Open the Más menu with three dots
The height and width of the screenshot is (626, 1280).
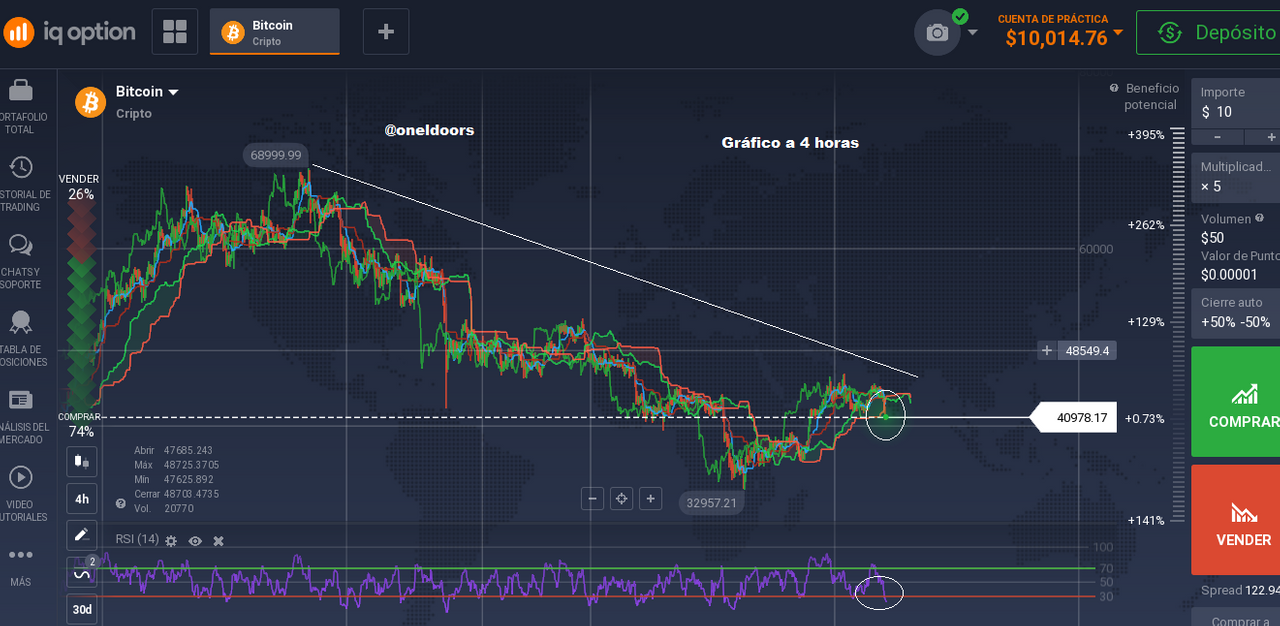click(x=20, y=565)
